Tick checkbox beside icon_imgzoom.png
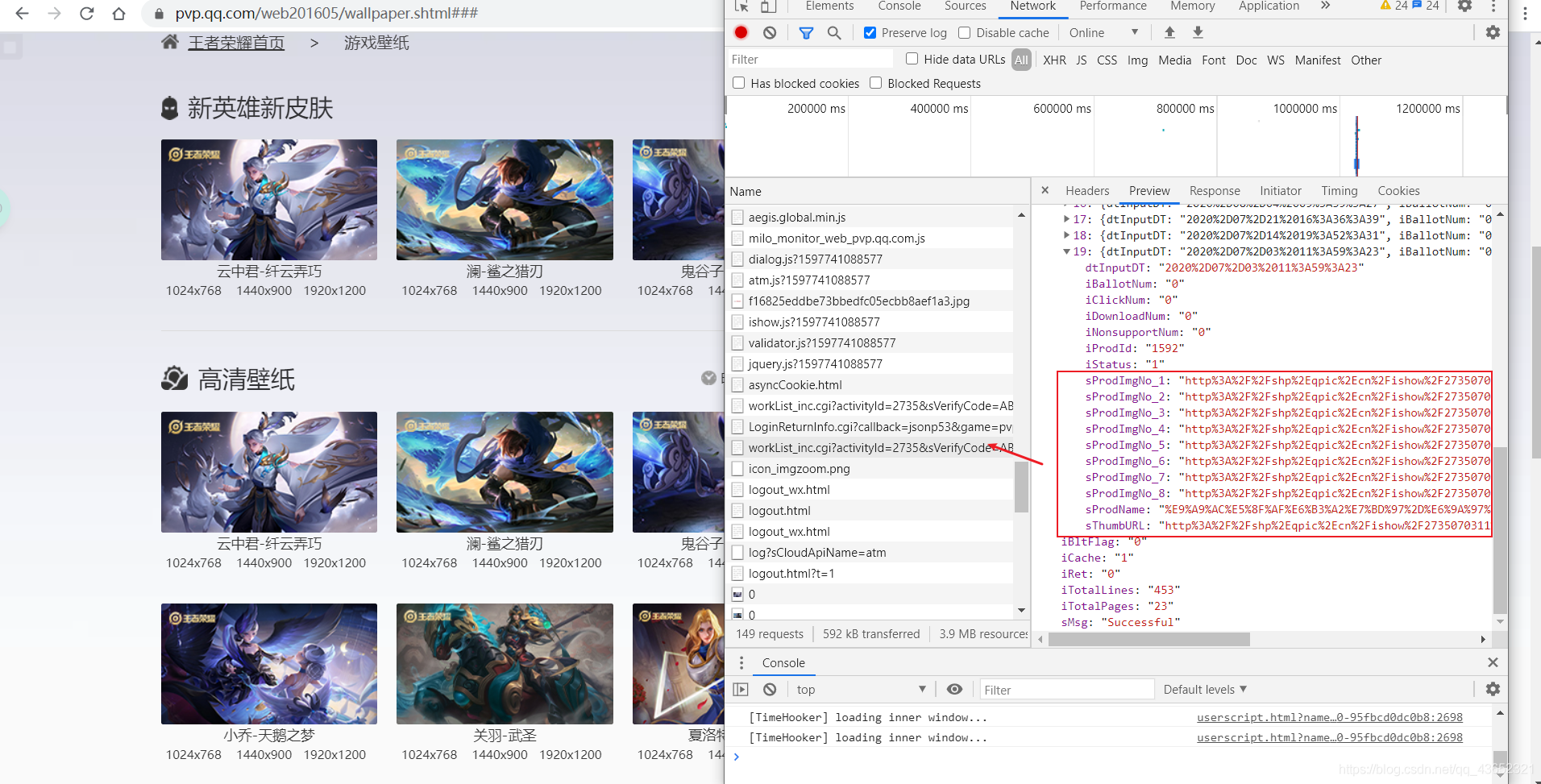The height and width of the screenshot is (784, 1541). pos(737,468)
